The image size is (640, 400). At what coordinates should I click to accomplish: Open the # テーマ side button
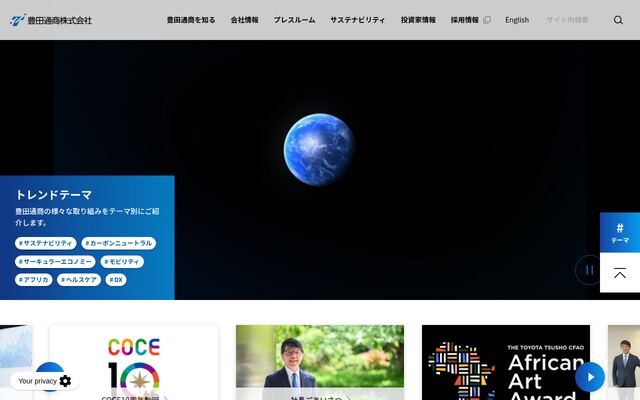[x=620, y=233]
